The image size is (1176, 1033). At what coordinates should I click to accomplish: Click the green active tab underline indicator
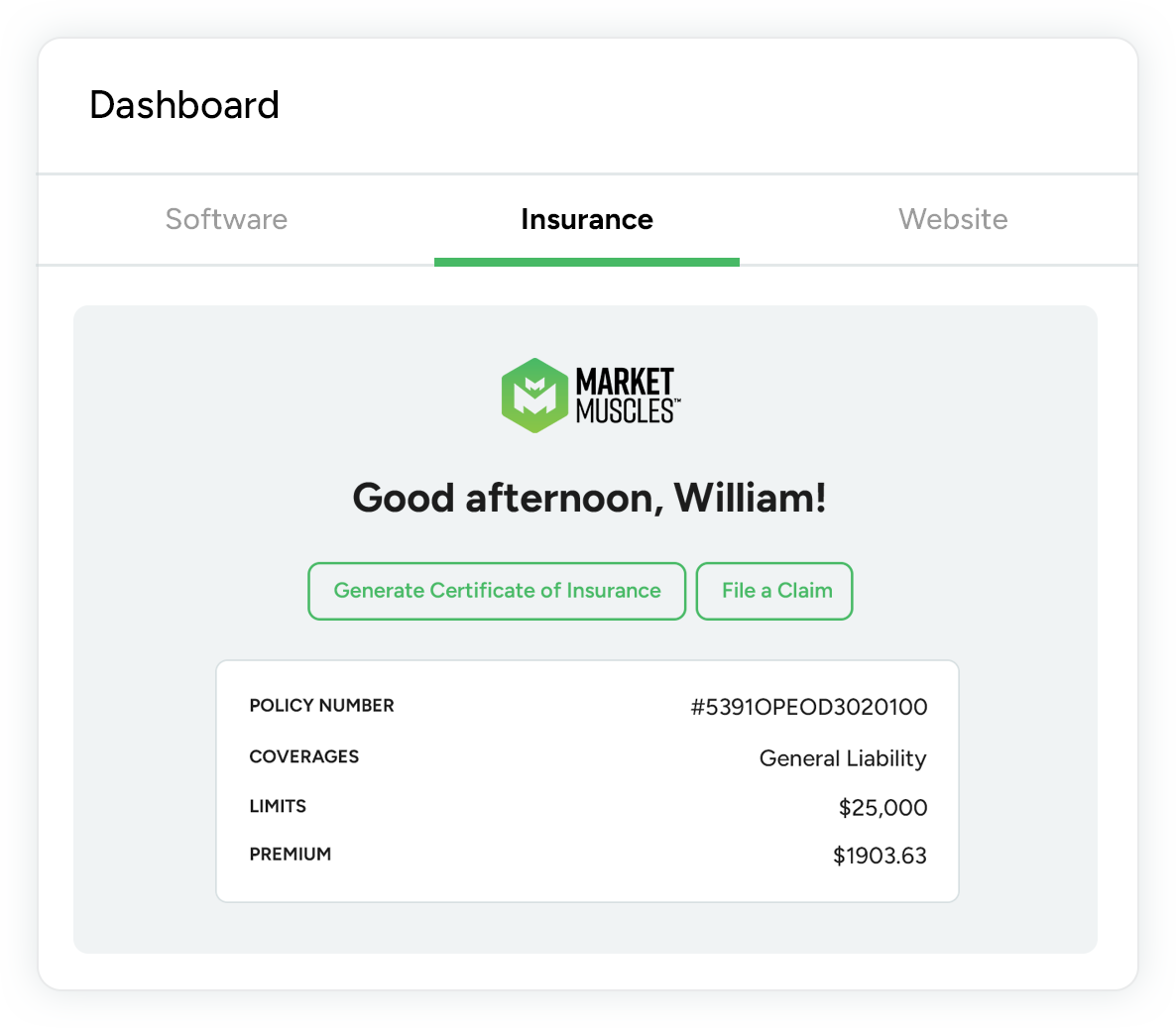[586, 262]
